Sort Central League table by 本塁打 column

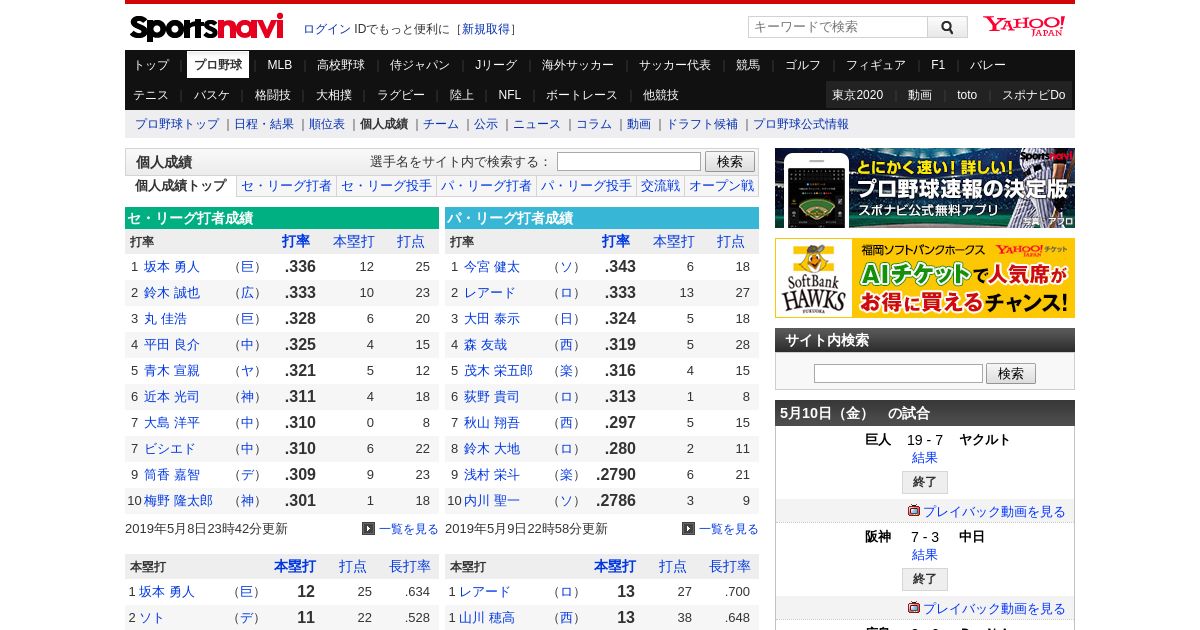point(354,241)
